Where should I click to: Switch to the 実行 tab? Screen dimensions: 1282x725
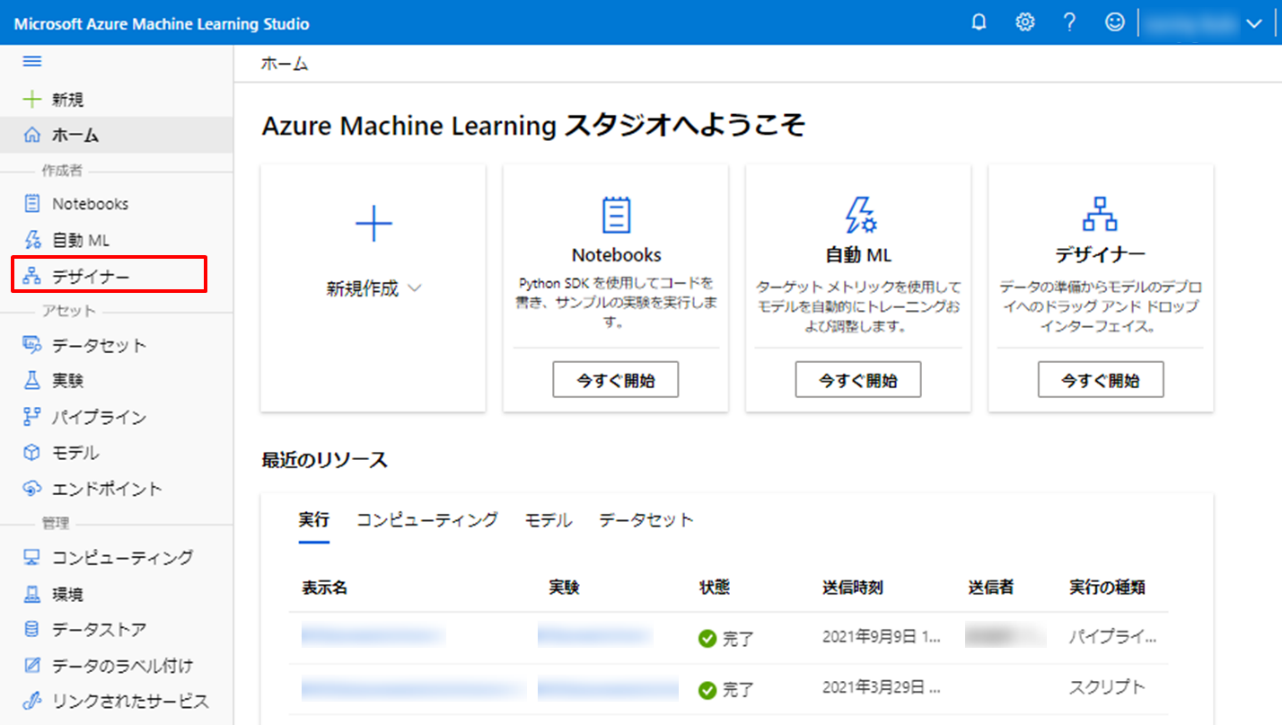coord(314,520)
